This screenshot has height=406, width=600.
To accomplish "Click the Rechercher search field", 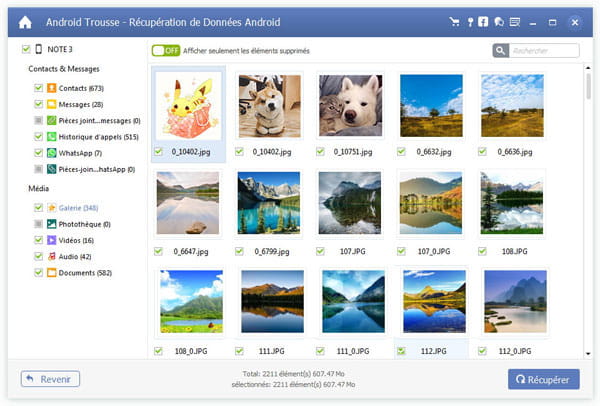I will pos(544,51).
